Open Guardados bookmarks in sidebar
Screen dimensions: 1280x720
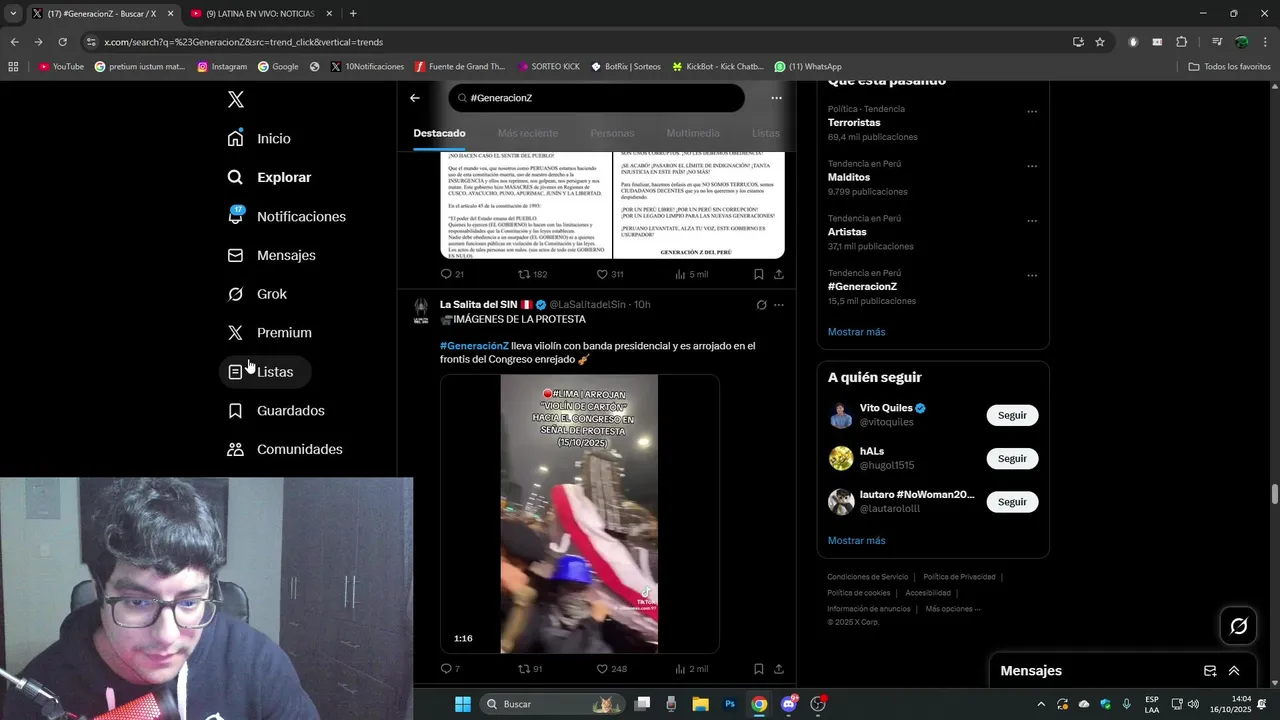coord(277,410)
